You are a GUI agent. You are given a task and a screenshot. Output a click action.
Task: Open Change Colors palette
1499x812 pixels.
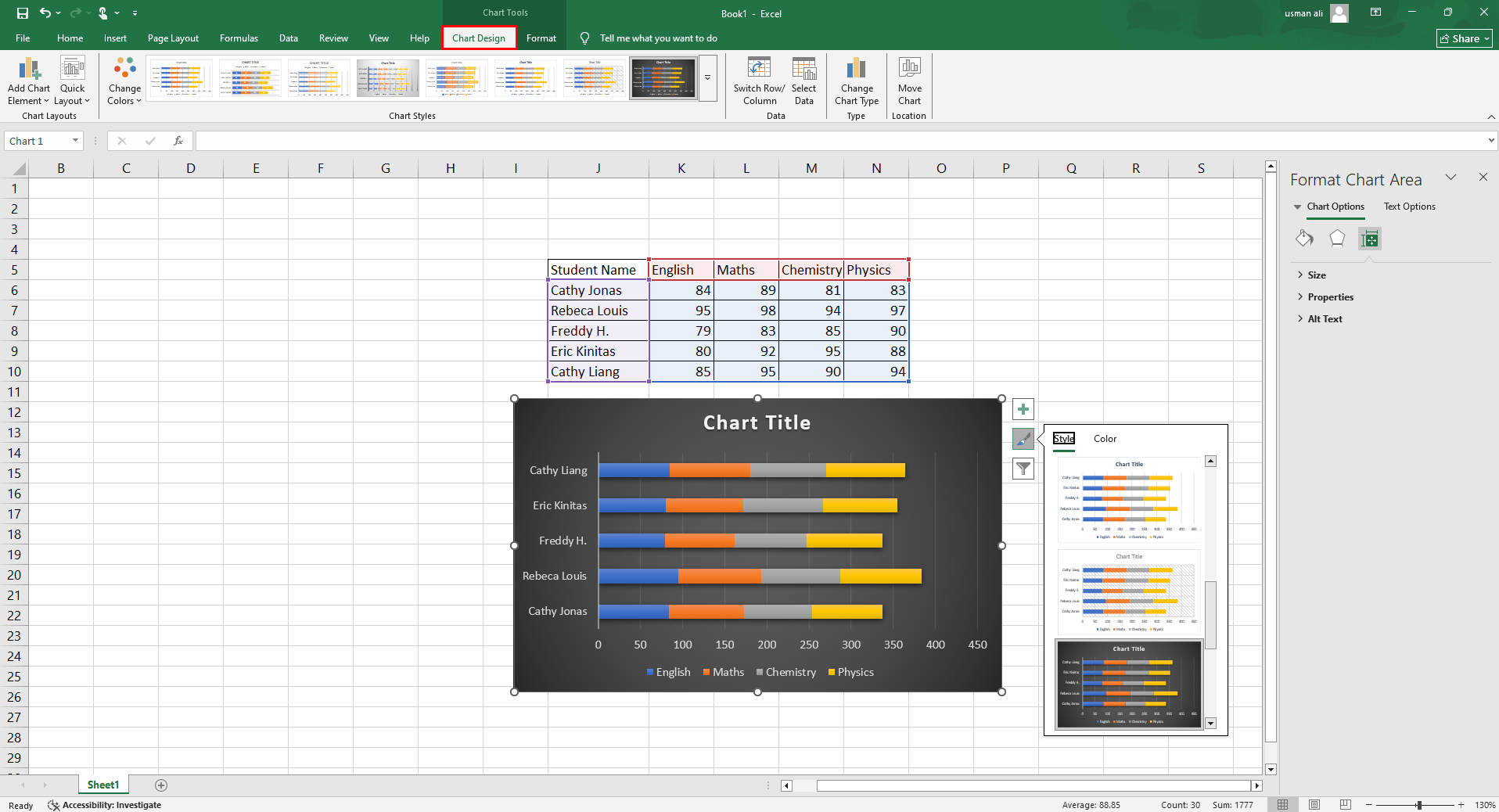124,81
